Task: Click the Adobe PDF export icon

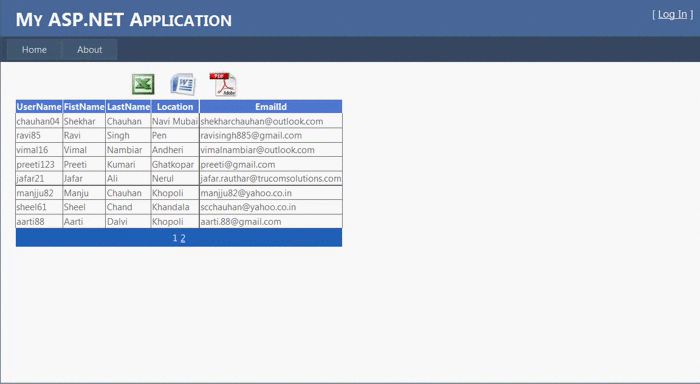Action: (223, 84)
